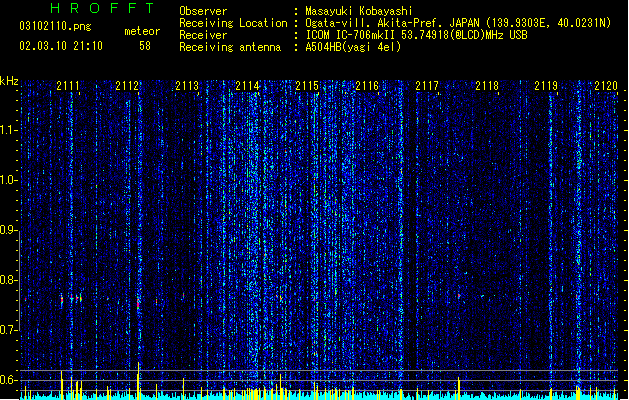Click the 2111 time marker
This screenshot has height=400, width=629.
[x=68, y=86]
